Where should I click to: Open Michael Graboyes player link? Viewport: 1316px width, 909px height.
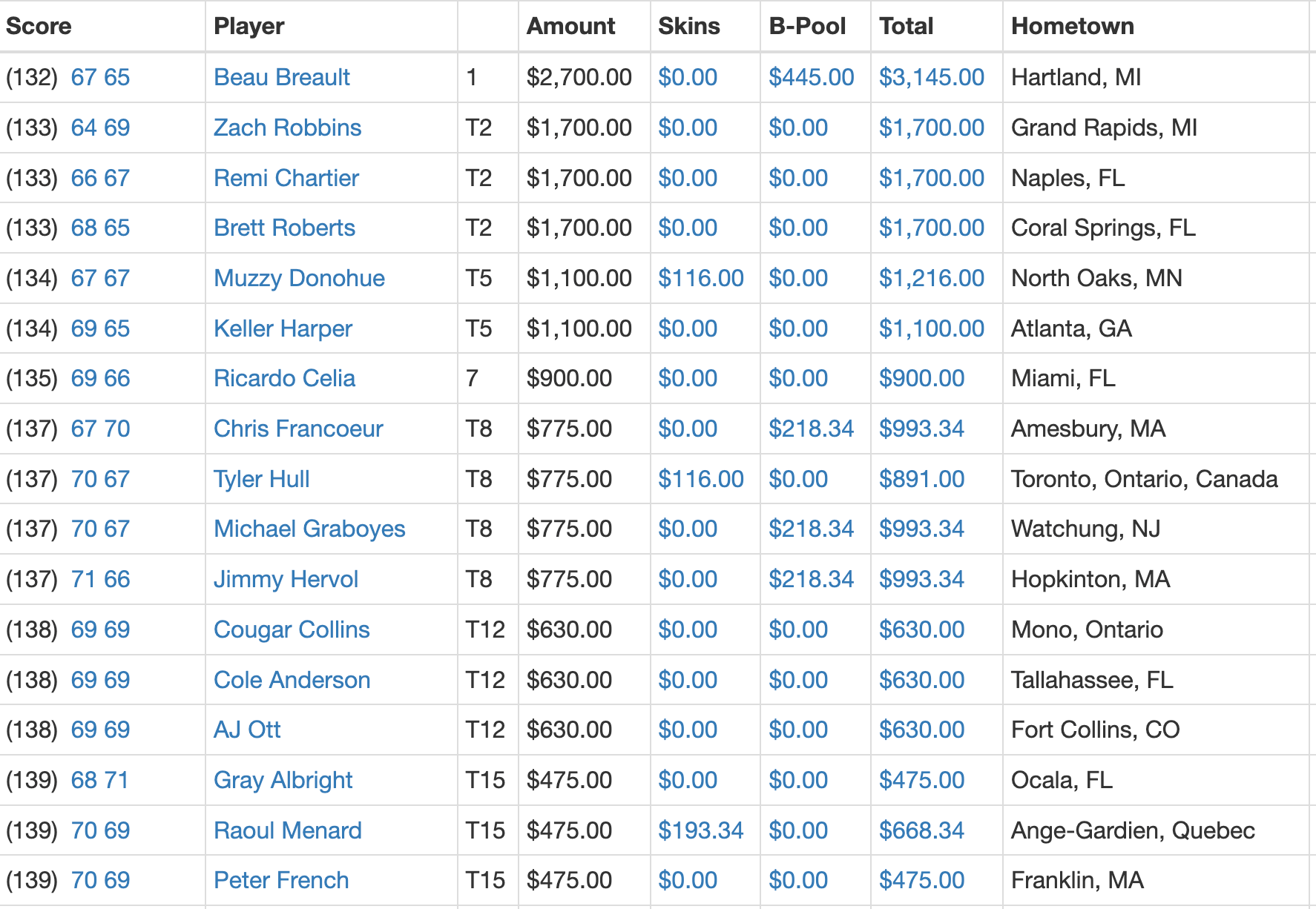[x=309, y=529]
